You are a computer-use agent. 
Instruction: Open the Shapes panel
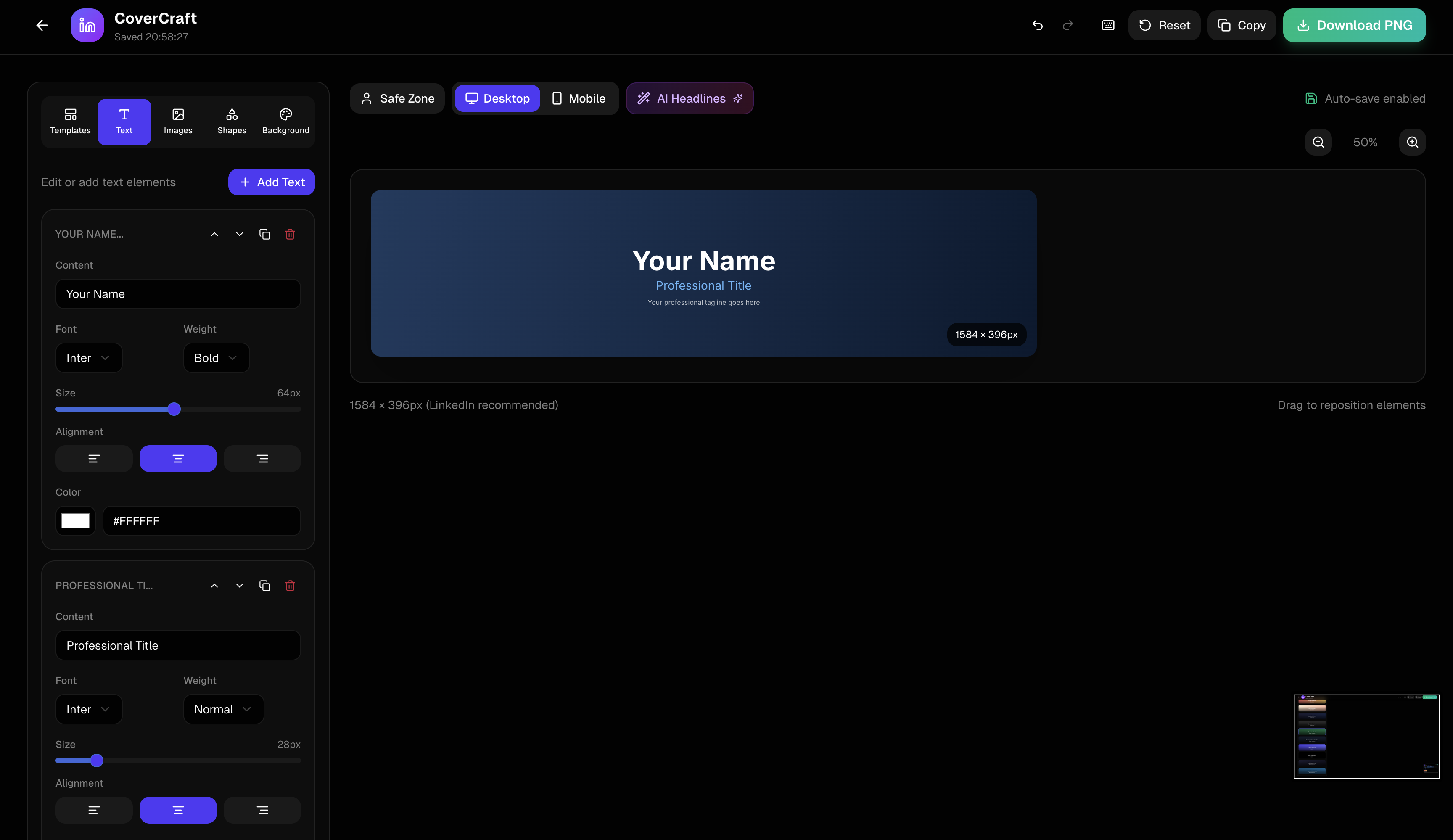231,121
